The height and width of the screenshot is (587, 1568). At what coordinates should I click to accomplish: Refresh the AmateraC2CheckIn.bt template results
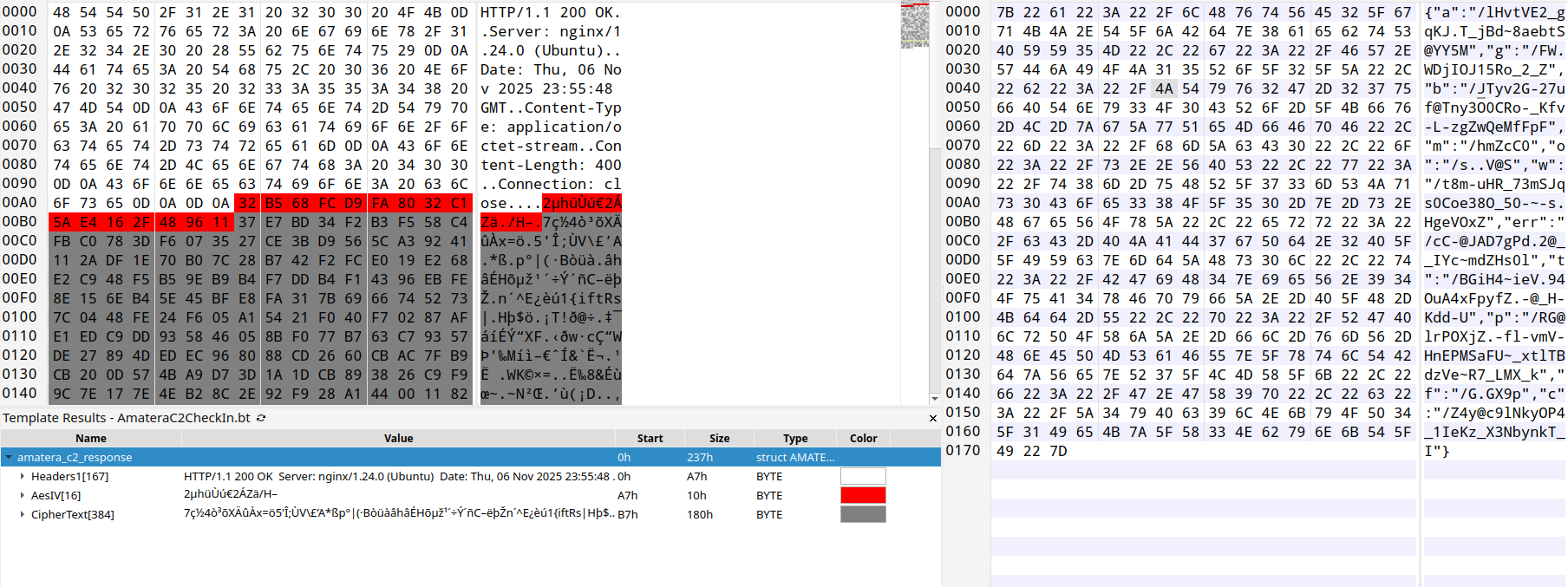(x=261, y=418)
